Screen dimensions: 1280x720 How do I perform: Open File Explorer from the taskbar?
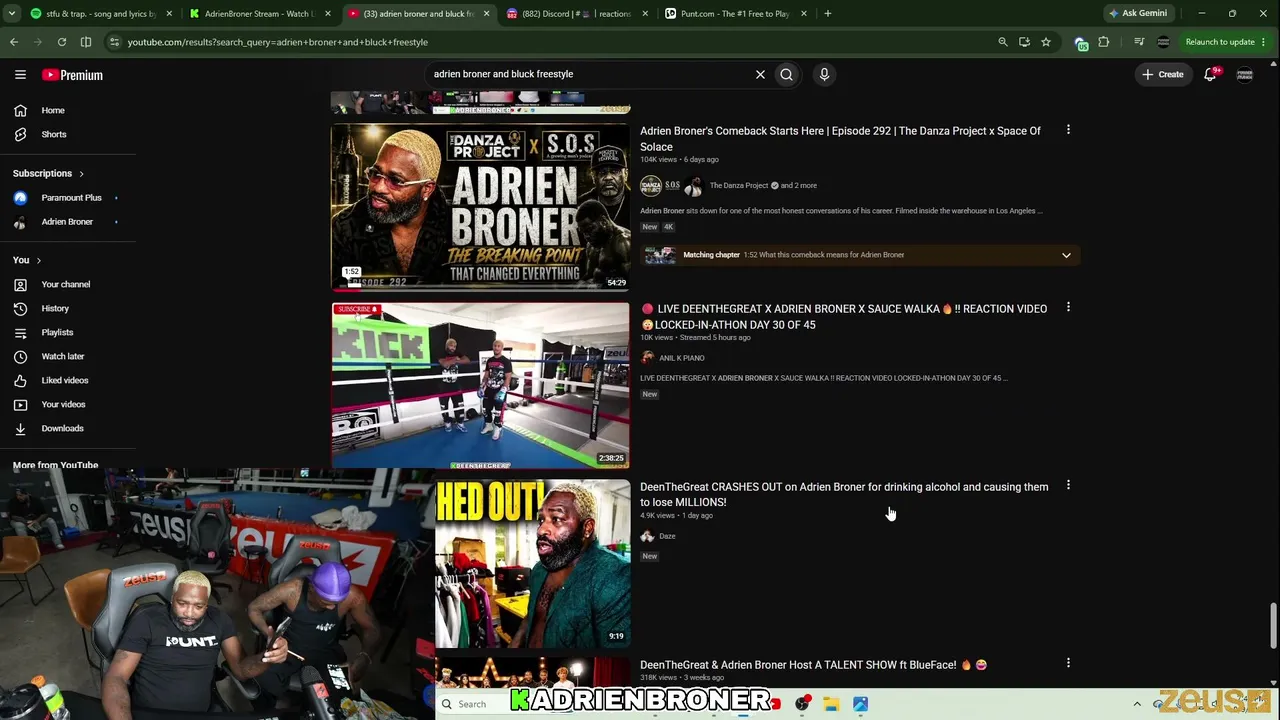831,704
